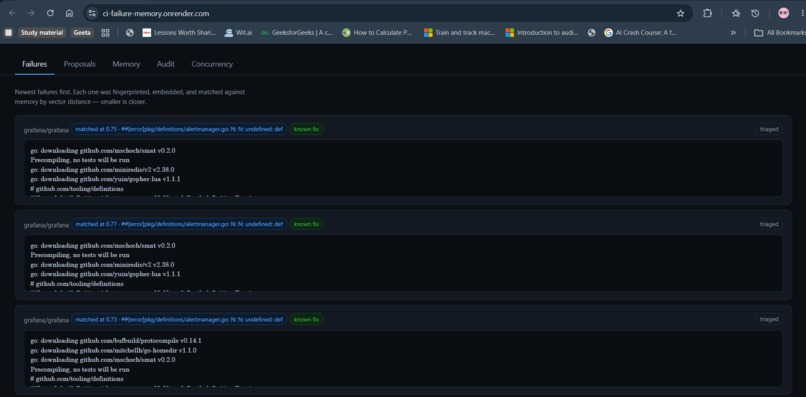Click 'known fix' tag on 0.77 match card

306,224
